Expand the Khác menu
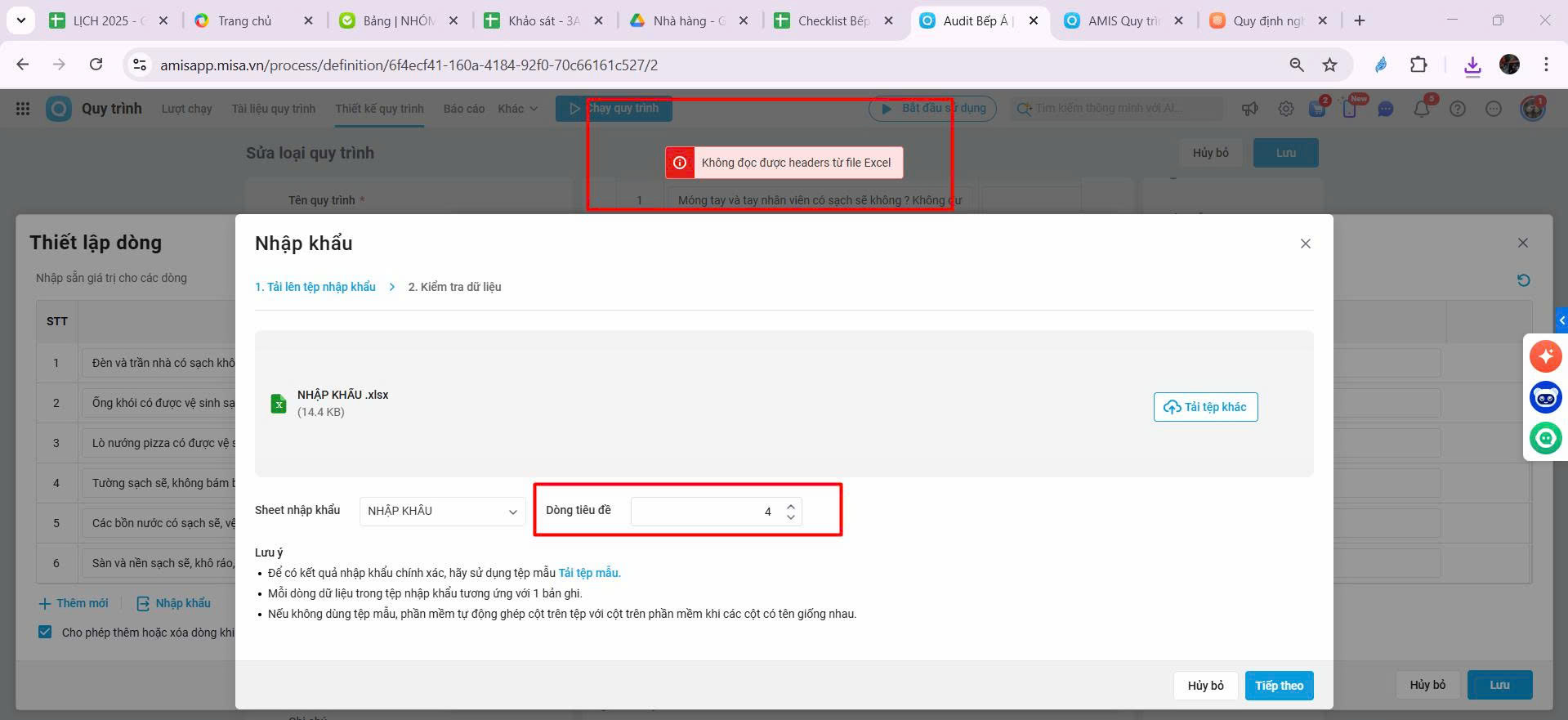Viewport: 1568px width, 720px height. (518, 109)
